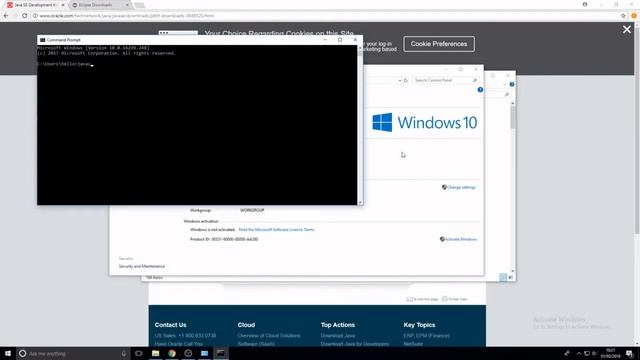
Task: Close the Java SE Development Kit tab
Action: (63, 5)
